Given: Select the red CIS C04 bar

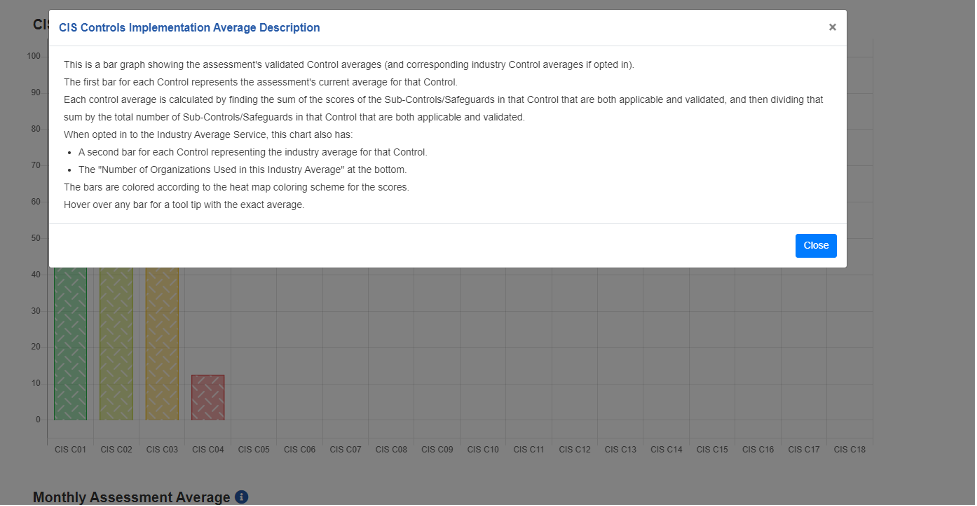Looking at the screenshot, I should click(x=208, y=397).
